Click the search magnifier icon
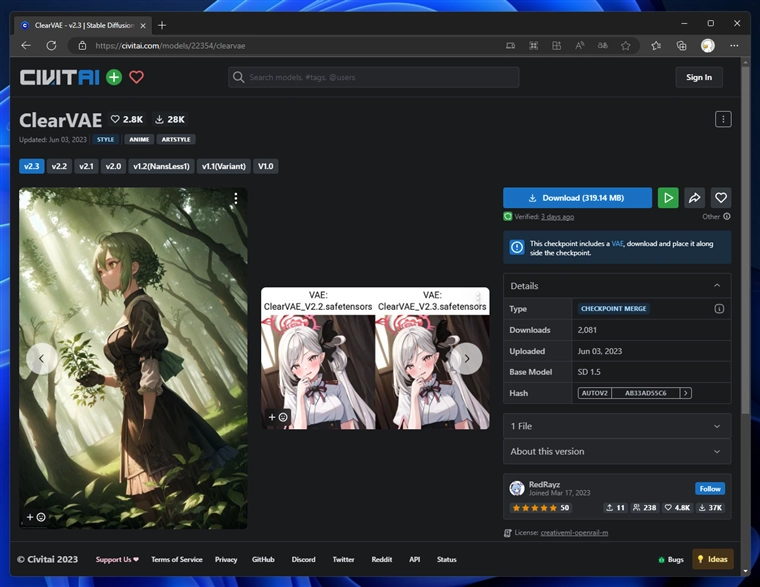The width and height of the screenshot is (760, 587). coord(238,77)
